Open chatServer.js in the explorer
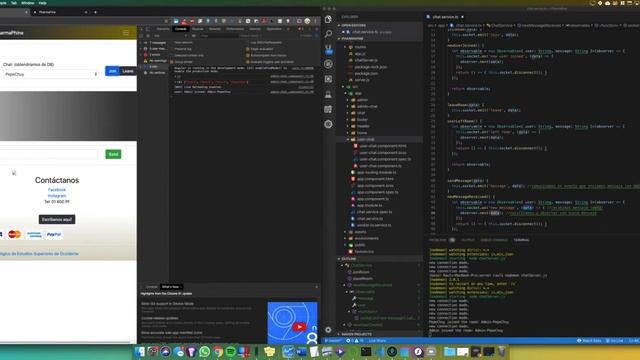This screenshot has width=640, height=360. coord(366,60)
